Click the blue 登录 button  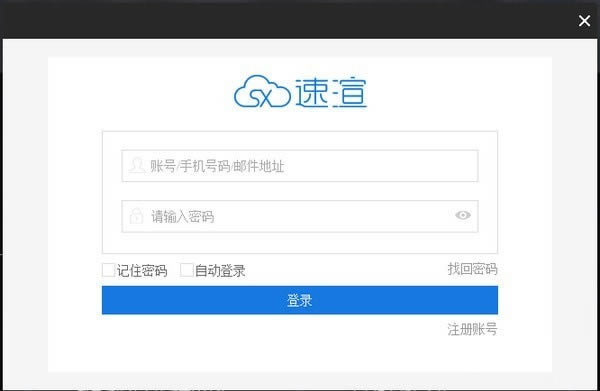(300, 300)
